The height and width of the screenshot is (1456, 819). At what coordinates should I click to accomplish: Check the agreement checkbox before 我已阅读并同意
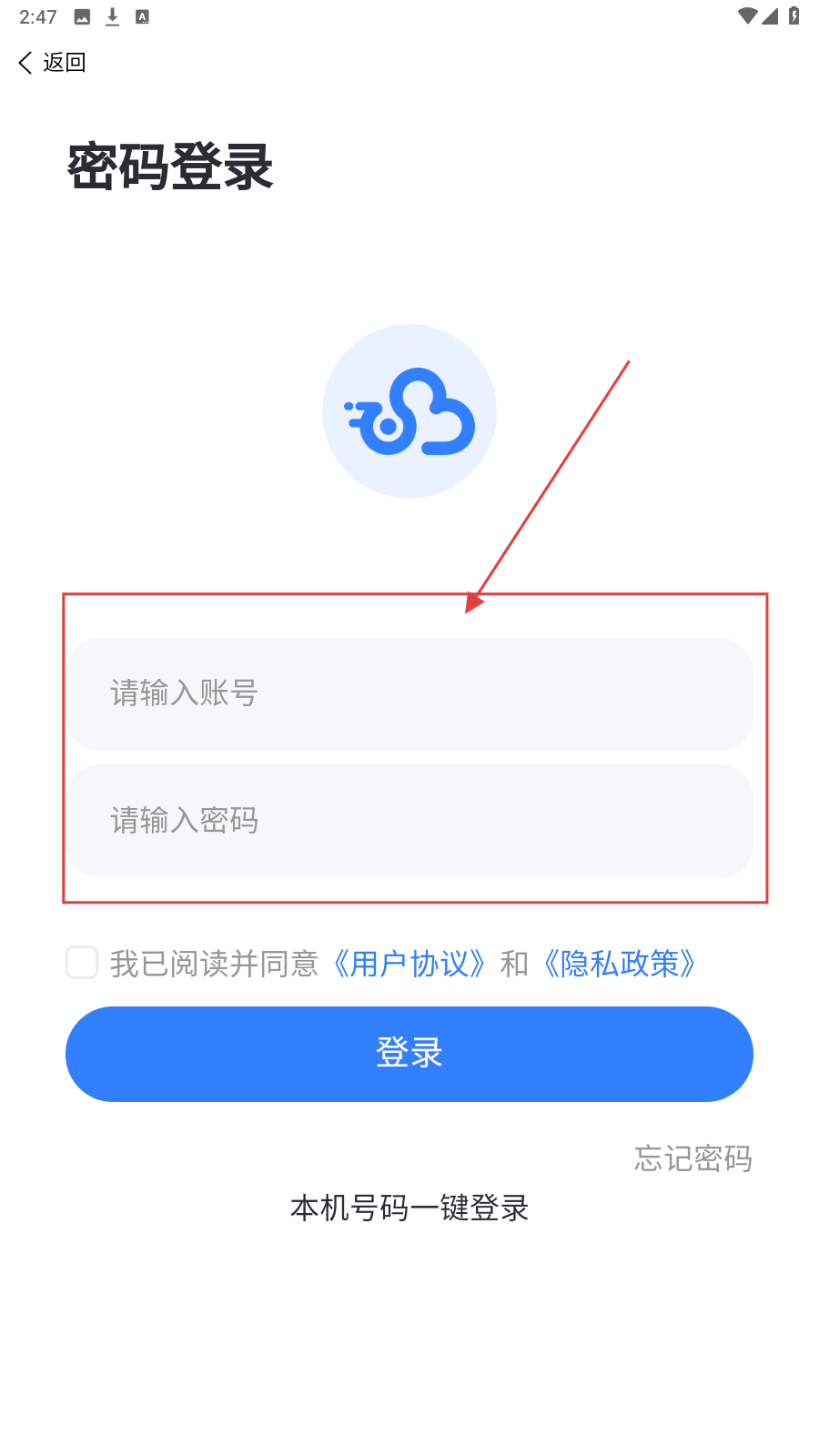click(x=82, y=962)
